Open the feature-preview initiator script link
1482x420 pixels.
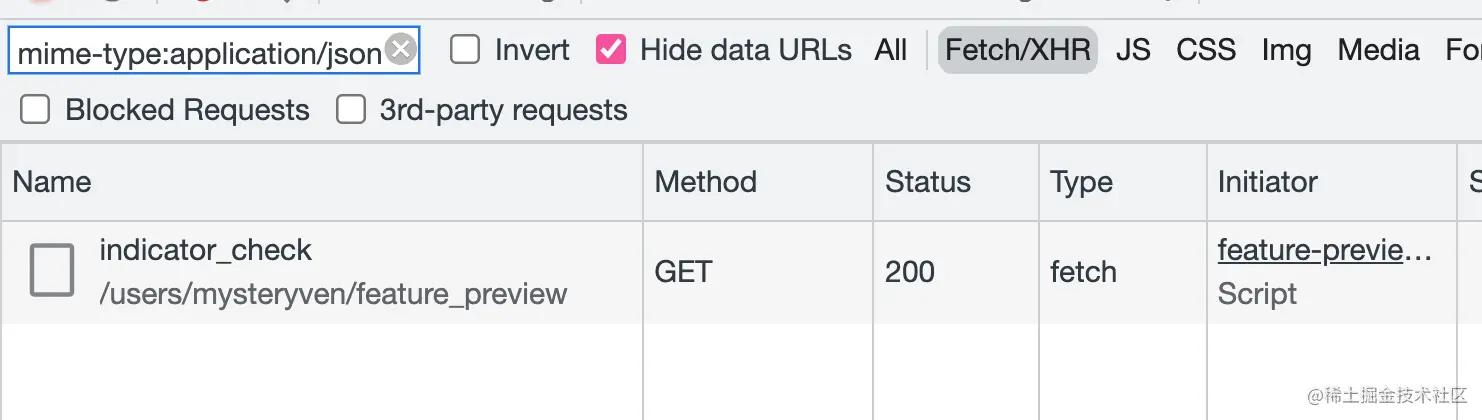1325,251
